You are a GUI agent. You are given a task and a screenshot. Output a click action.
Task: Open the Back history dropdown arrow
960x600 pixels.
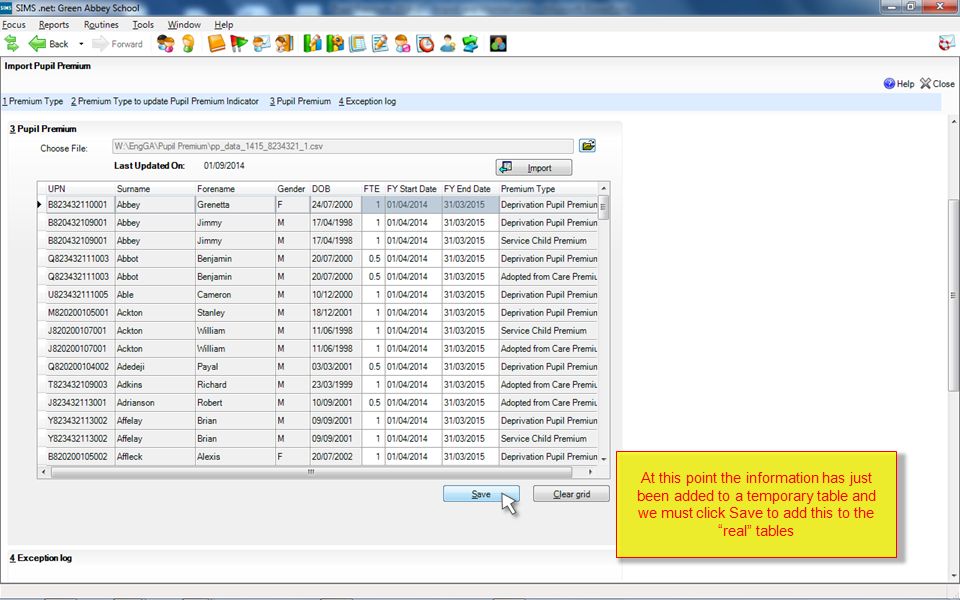pos(81,44)
